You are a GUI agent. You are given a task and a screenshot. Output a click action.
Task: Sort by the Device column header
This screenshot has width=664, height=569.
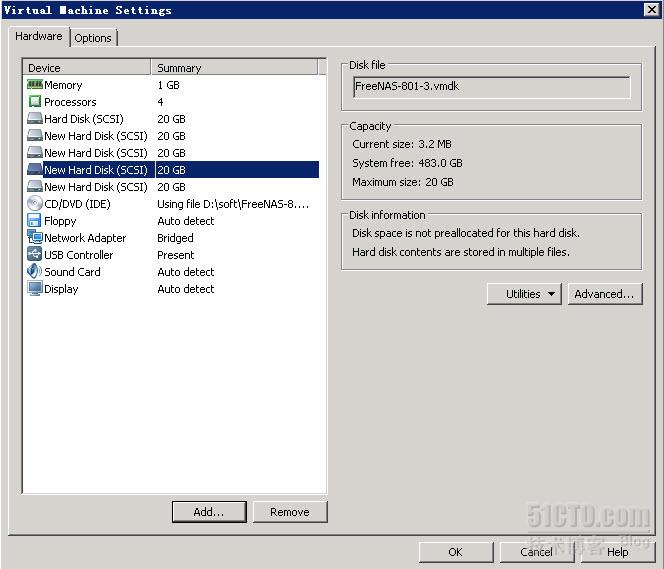(x=87, y=68)
